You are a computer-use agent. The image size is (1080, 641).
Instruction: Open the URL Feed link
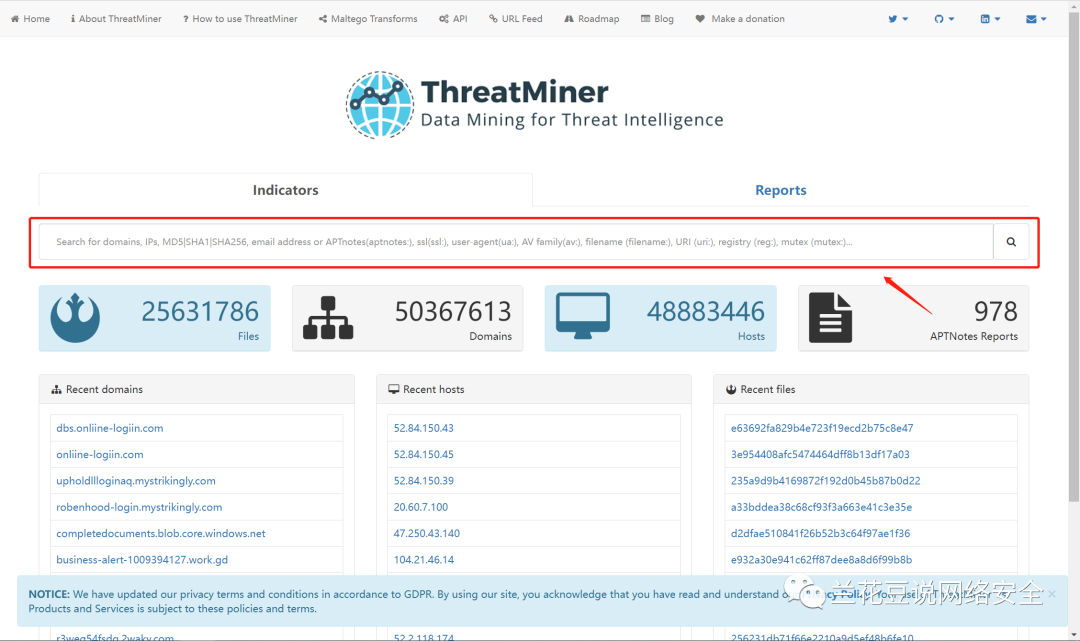point(516,19)
